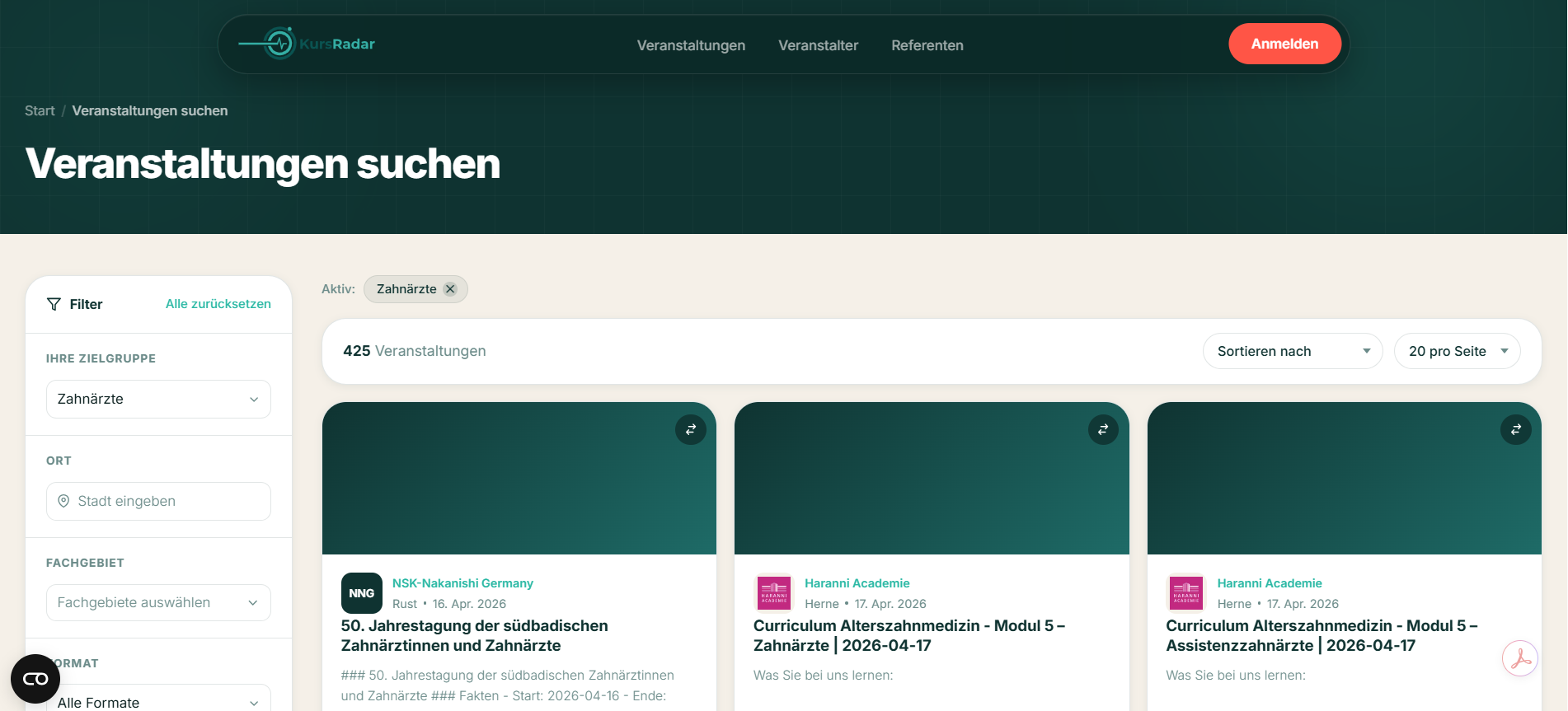Click Haranni logo on Modul 5 Zahnärzte card

(774, 593)
